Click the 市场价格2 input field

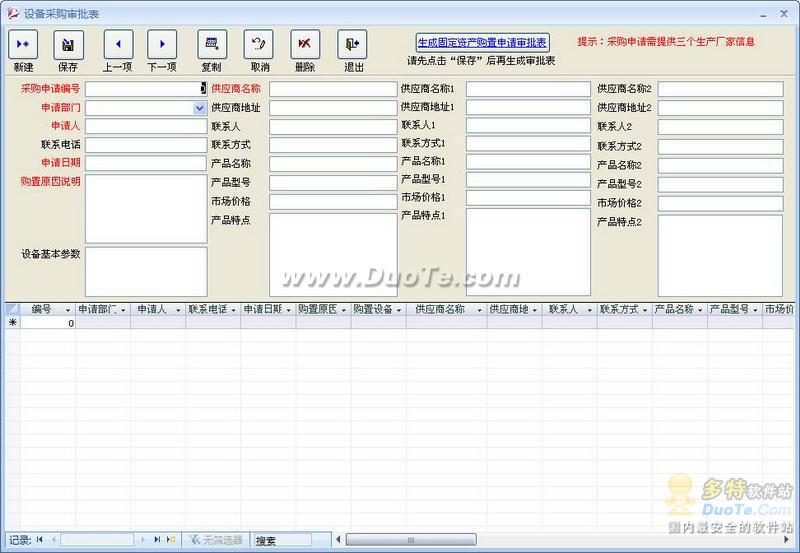720,204
